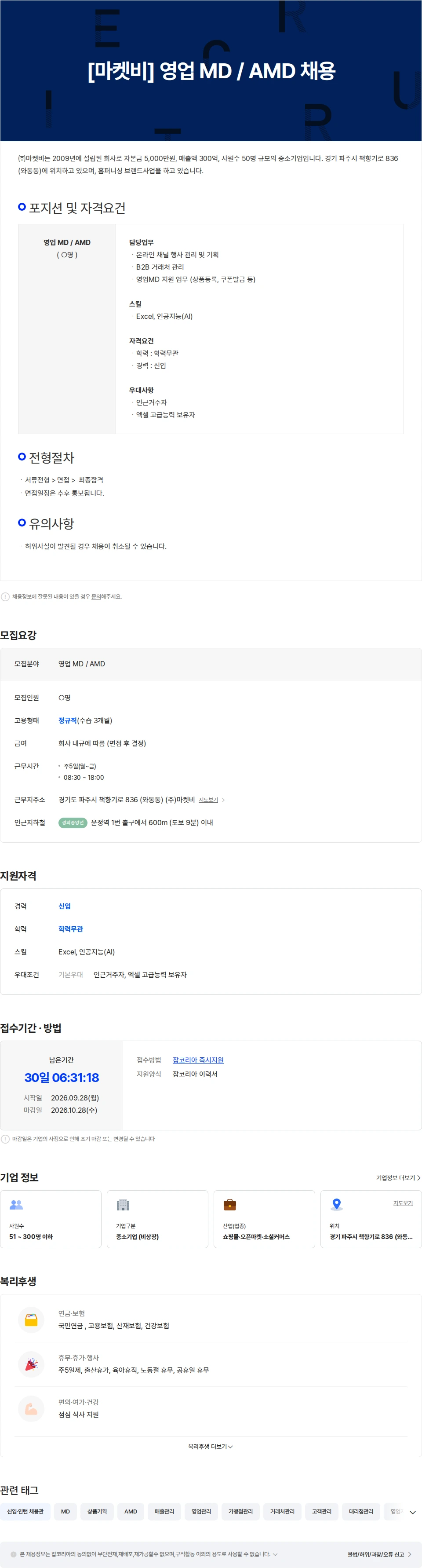Click the remaining time 30일 06:31:18
The image size is (422, 1568).
coord(62,1078)
